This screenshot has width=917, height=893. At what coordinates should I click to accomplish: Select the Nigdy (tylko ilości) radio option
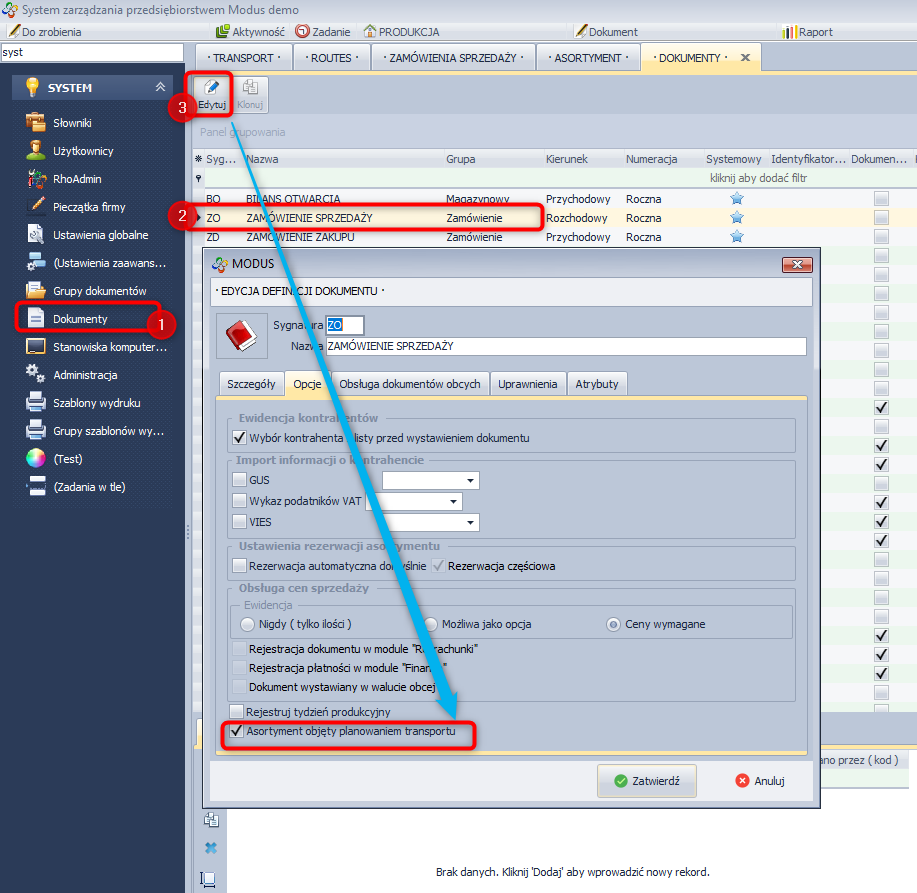click(248, 624)
